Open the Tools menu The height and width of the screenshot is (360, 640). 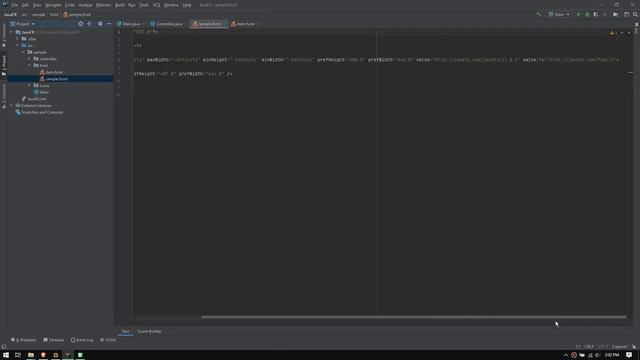144,5
